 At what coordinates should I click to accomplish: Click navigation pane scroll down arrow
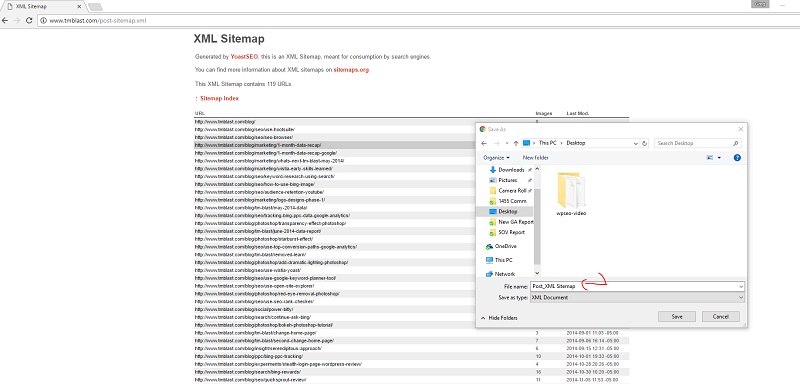tap(537, 274)
